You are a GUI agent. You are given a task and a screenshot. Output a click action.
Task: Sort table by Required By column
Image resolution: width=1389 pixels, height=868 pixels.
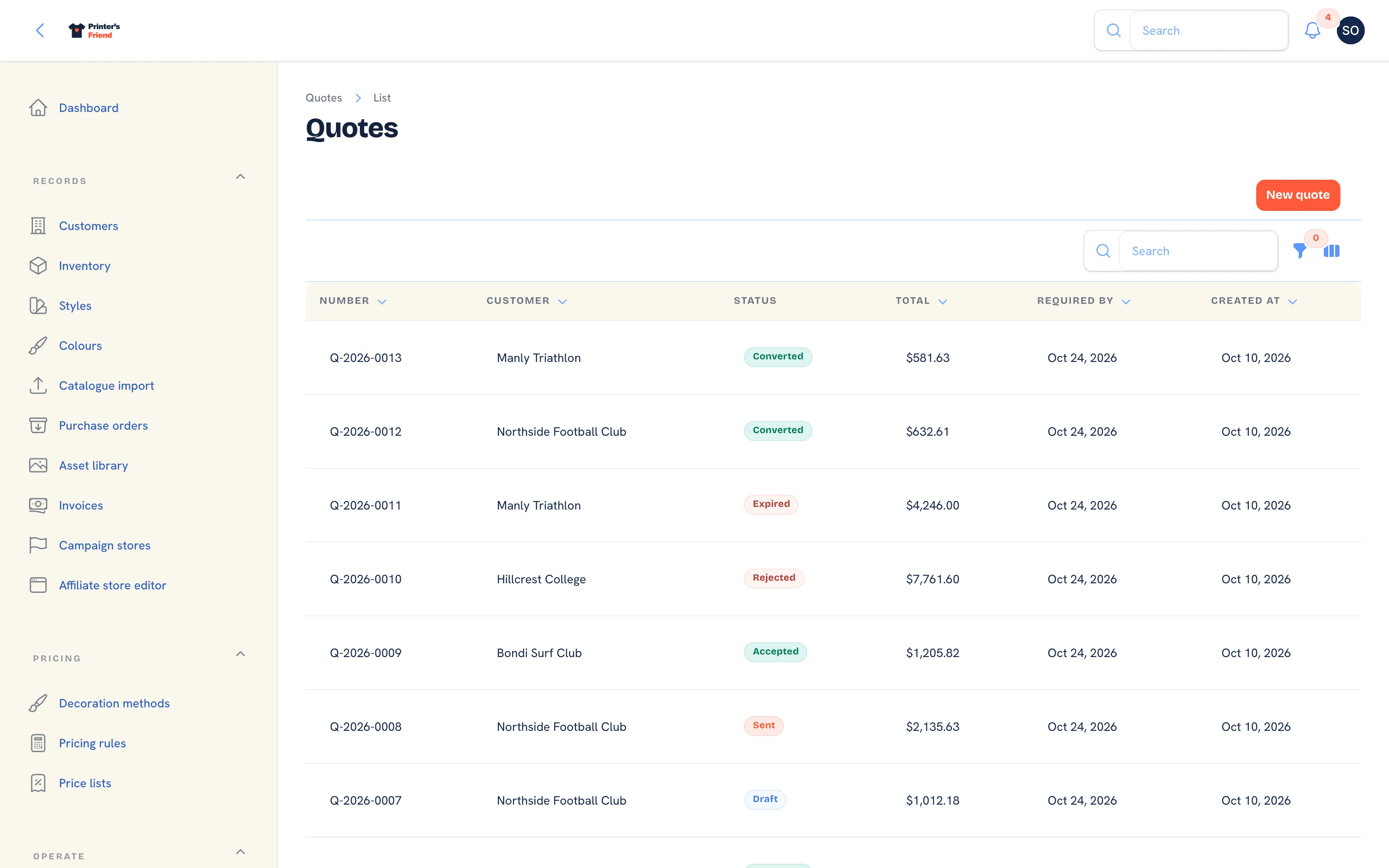tap(1083, 301)
